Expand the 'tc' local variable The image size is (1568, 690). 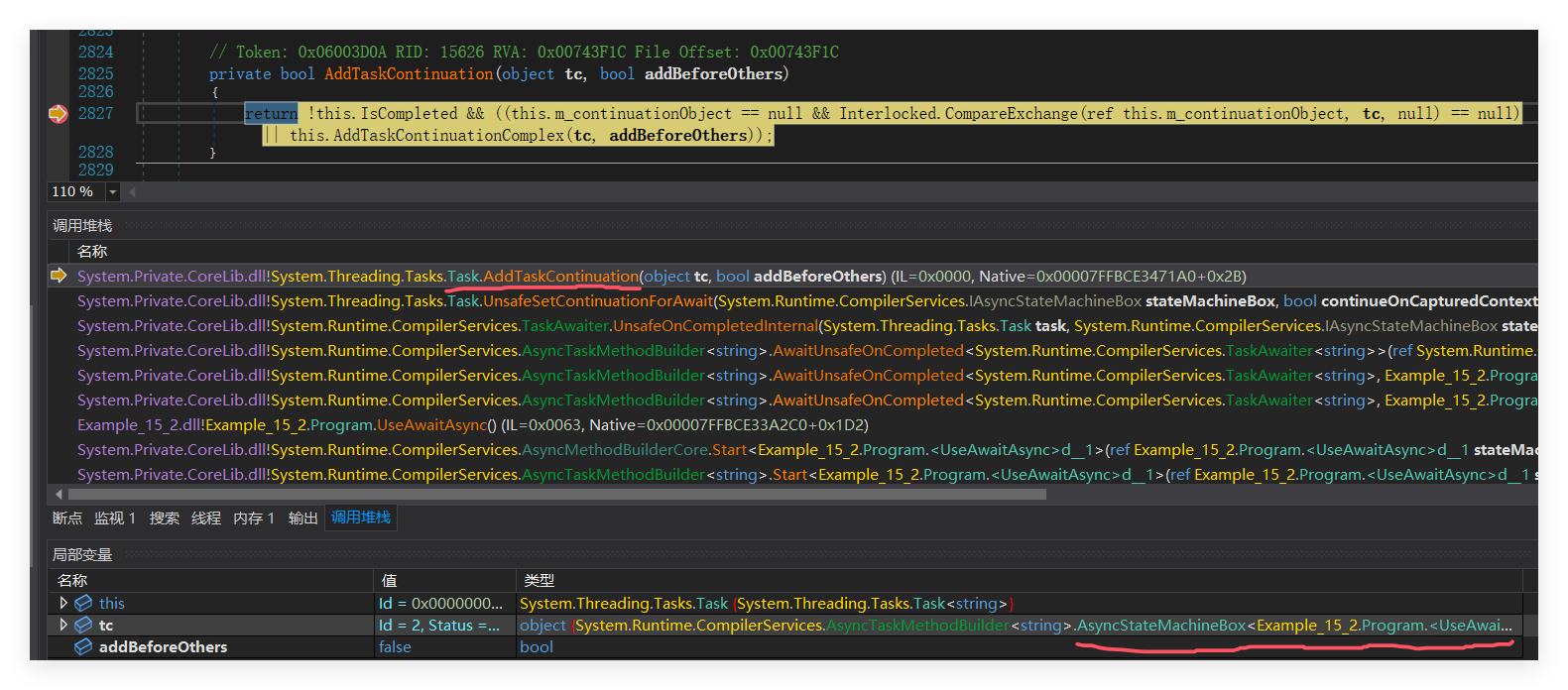click(63, 625)
